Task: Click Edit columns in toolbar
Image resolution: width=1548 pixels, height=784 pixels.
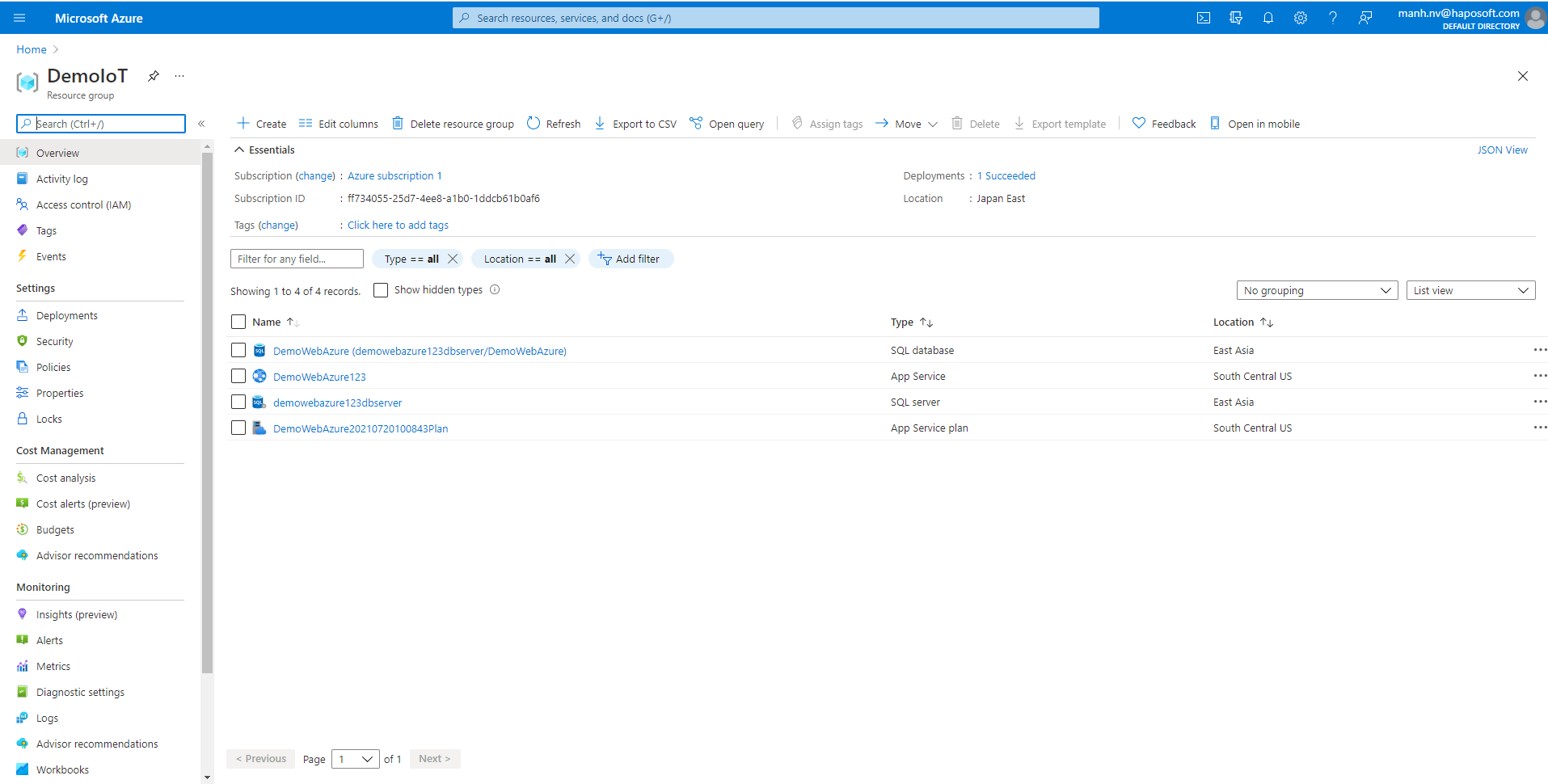Action: pos(339,124)
